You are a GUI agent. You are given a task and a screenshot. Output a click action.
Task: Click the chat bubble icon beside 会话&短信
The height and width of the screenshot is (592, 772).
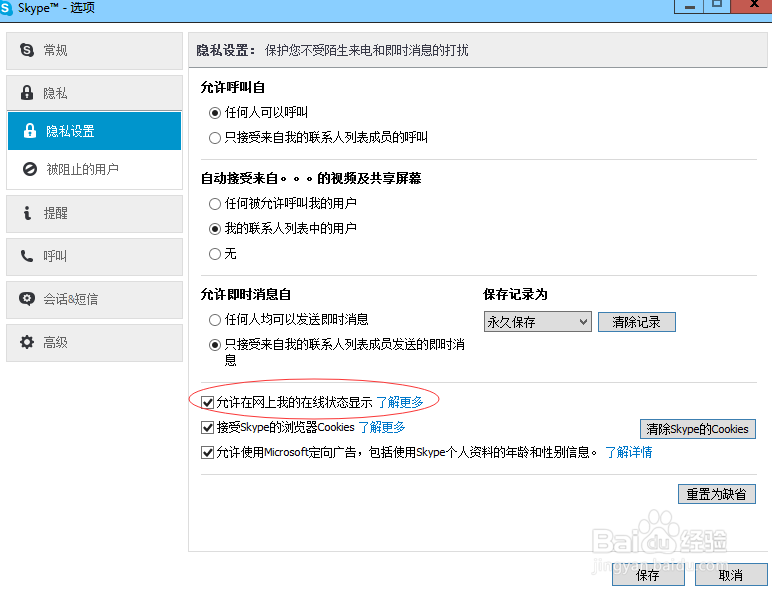pyautogui.click(x=27, y=298)
